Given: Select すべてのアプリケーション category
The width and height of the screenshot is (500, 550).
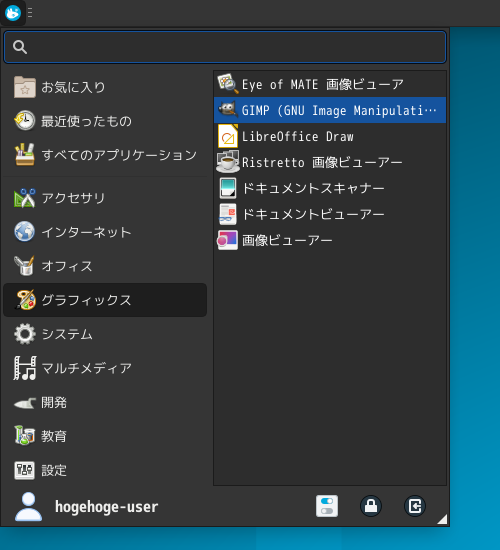Looking at the screenshot, I should [105, 155].
